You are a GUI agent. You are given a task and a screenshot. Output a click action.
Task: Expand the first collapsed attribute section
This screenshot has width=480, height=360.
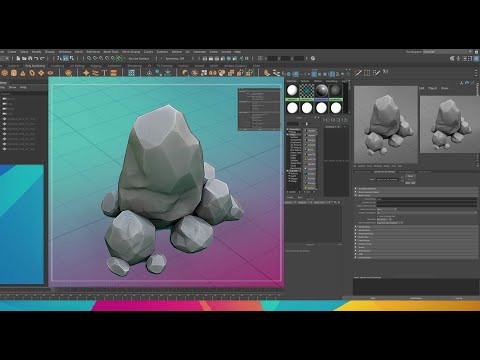pos(417,189)
